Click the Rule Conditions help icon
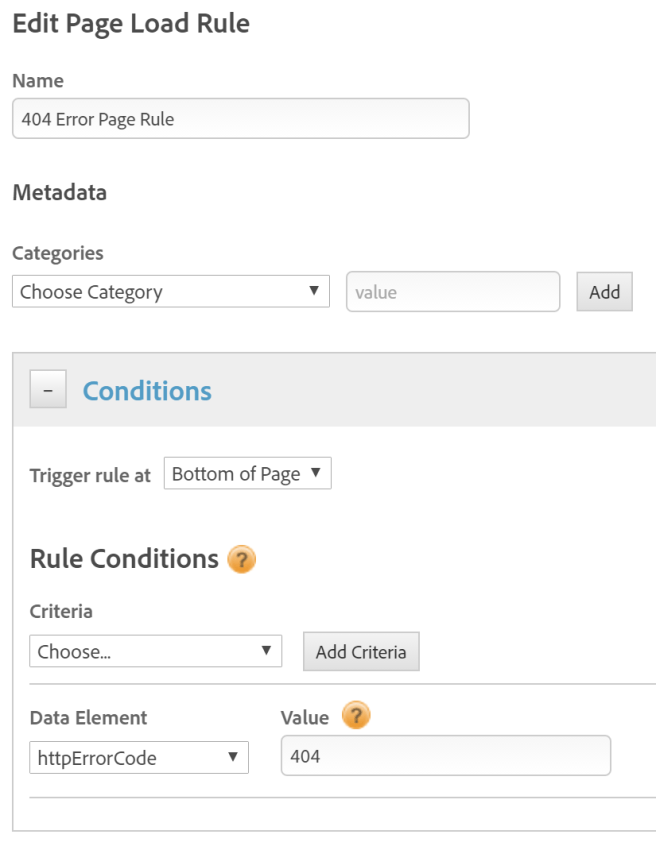This screenshot has width=656, height=846. [x=242, y=559]
